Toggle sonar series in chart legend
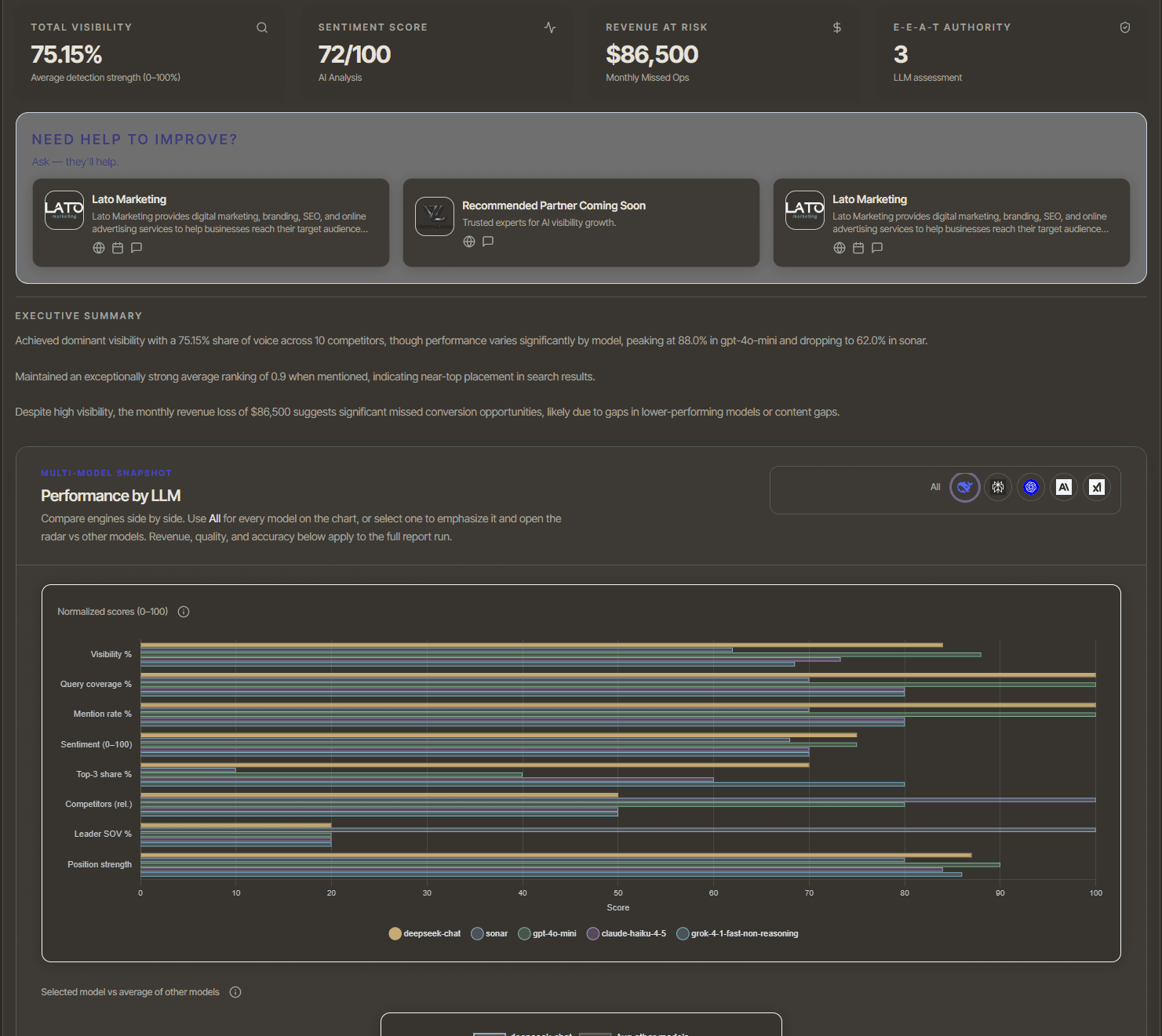This screenshot has height=1036, width=1162. pyautogui.click(x=490, y=933)
